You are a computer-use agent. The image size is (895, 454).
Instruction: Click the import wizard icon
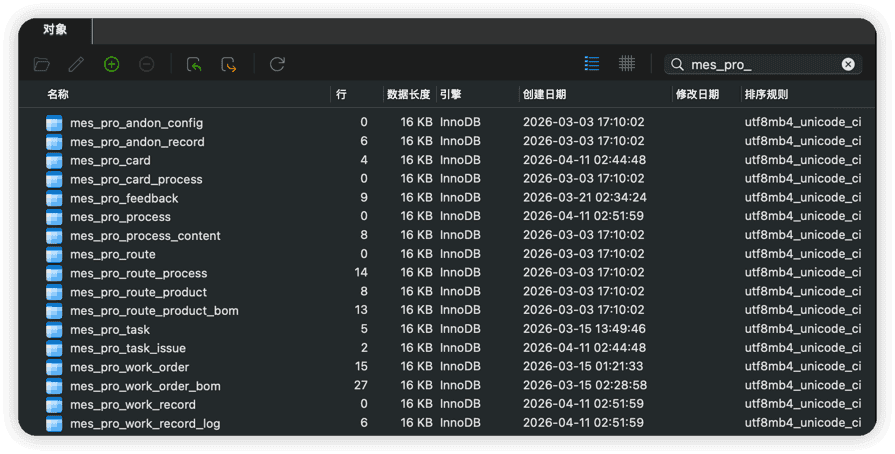pos(194,65)
